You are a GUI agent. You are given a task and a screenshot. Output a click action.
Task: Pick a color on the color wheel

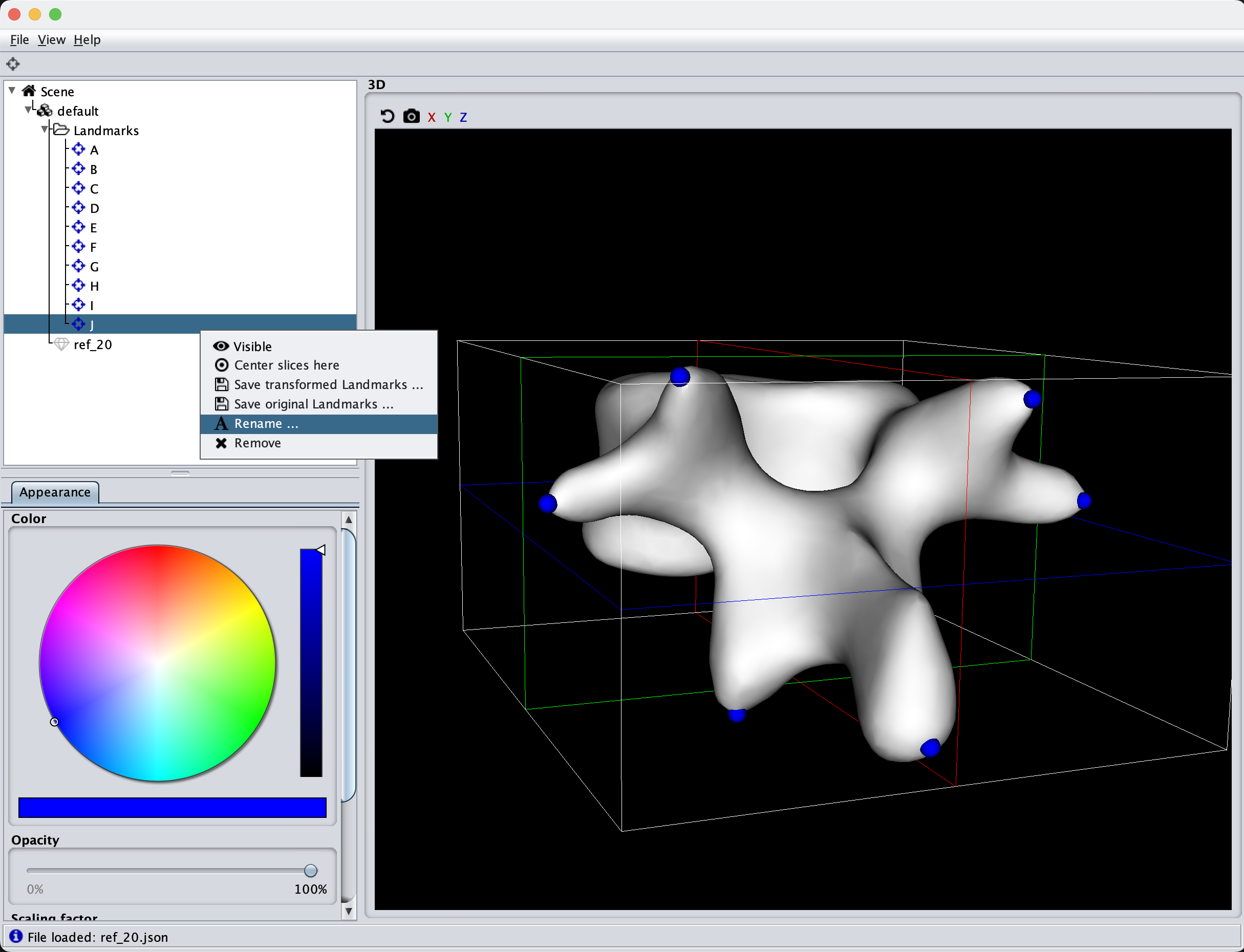point(158,662)
